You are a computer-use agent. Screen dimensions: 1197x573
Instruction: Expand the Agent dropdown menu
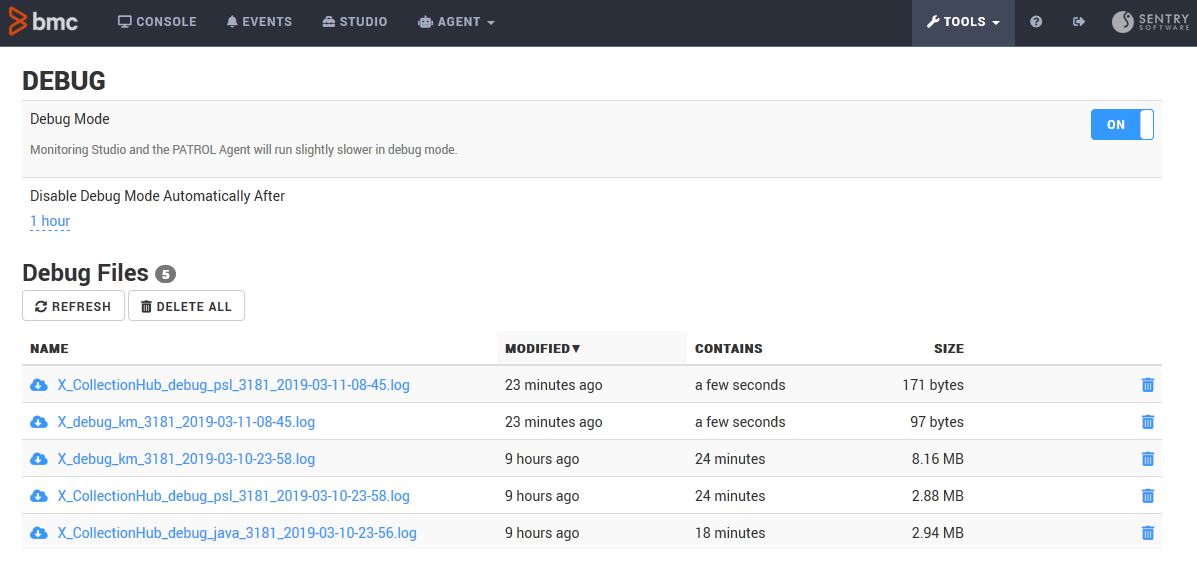(456, 22)
